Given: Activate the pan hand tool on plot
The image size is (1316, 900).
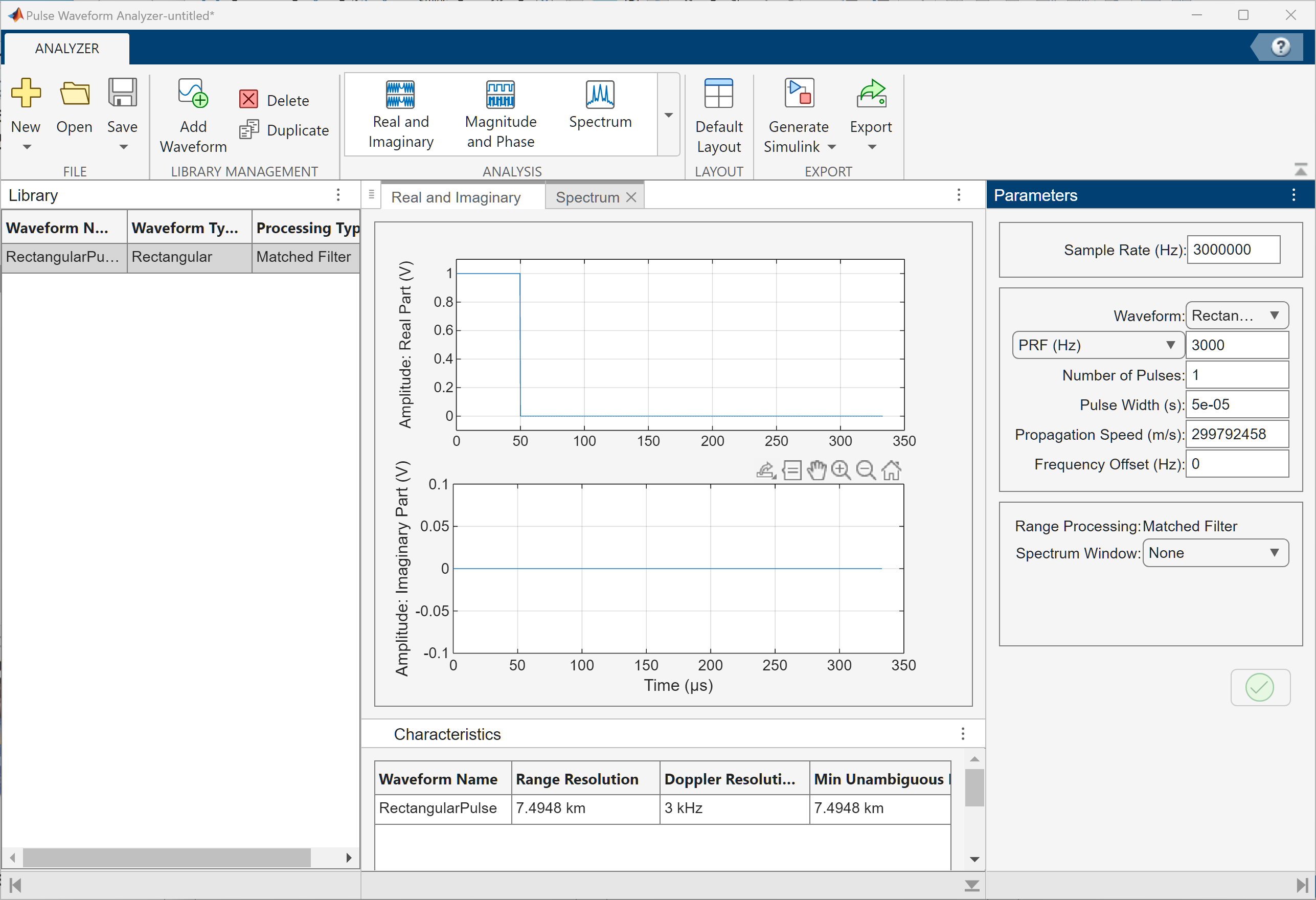Looking at the screenshot, I should click(x=816, y=470).
